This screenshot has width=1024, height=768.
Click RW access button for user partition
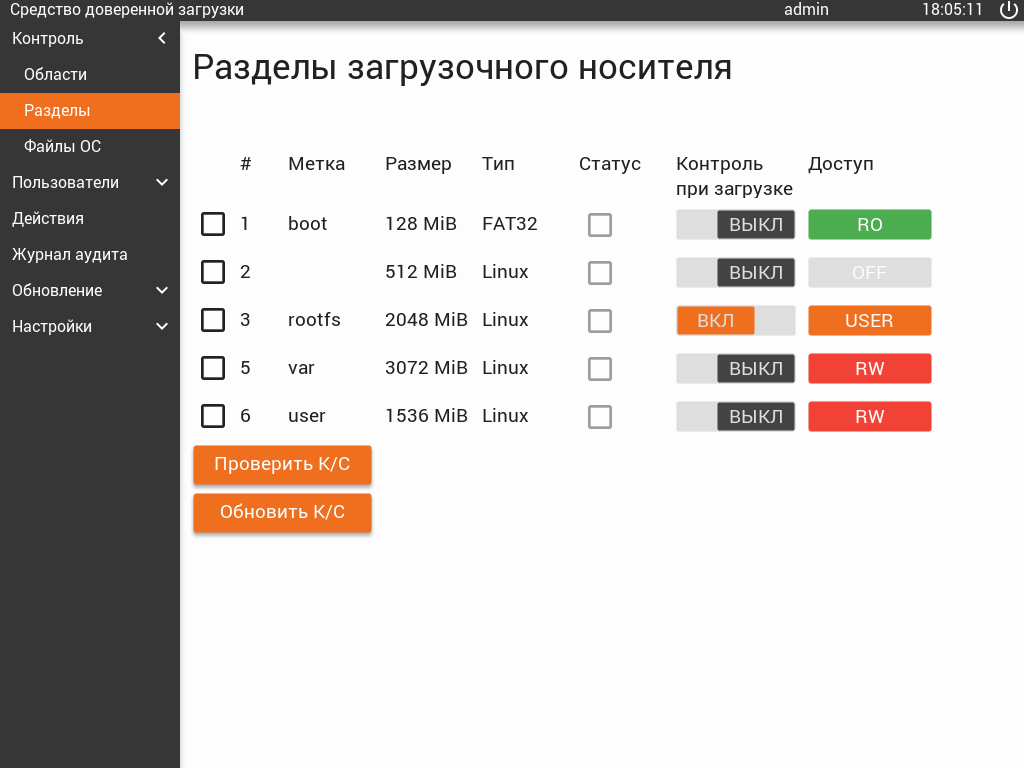tap(869, 417)
